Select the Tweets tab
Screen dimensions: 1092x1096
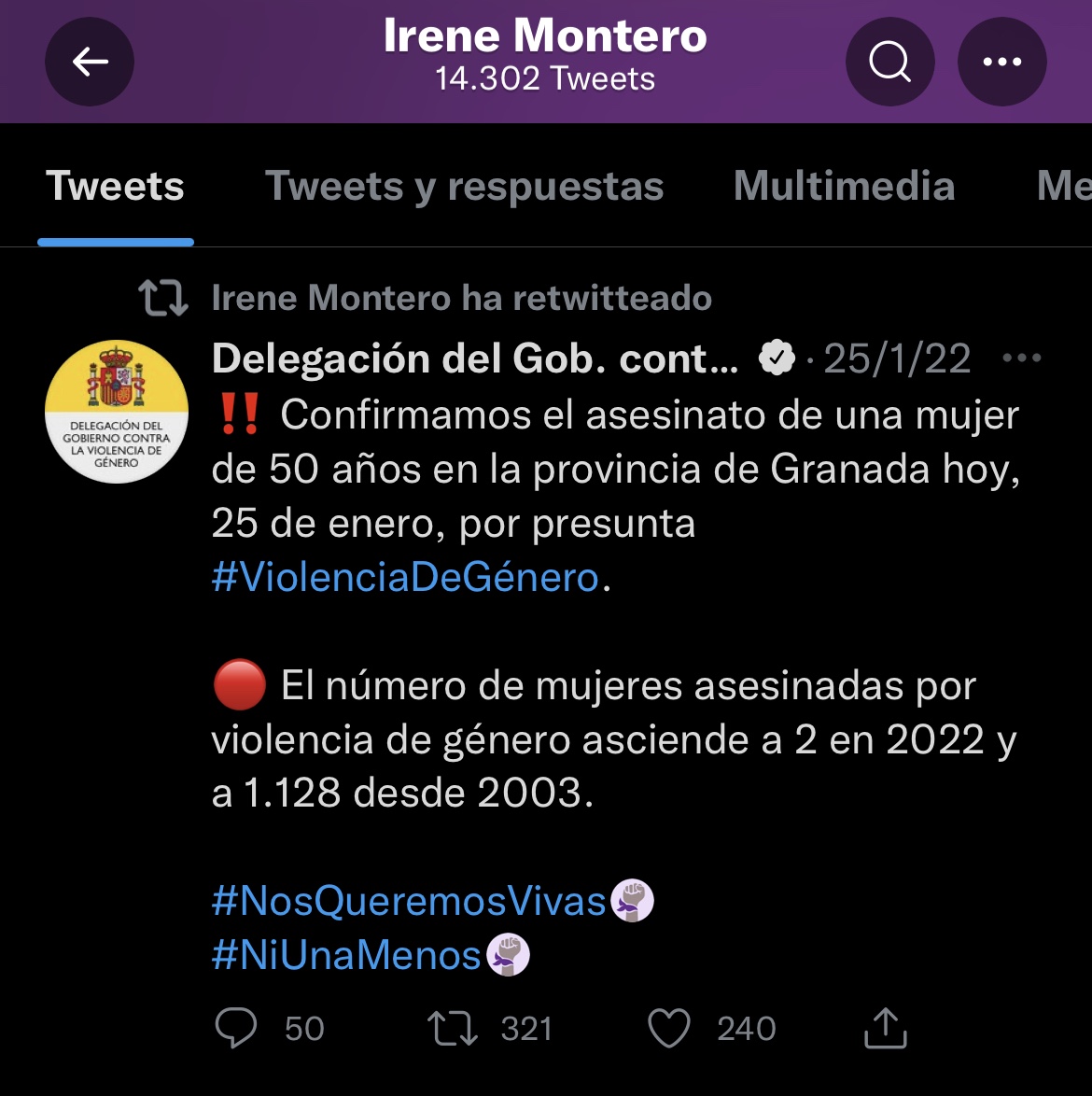116,186
